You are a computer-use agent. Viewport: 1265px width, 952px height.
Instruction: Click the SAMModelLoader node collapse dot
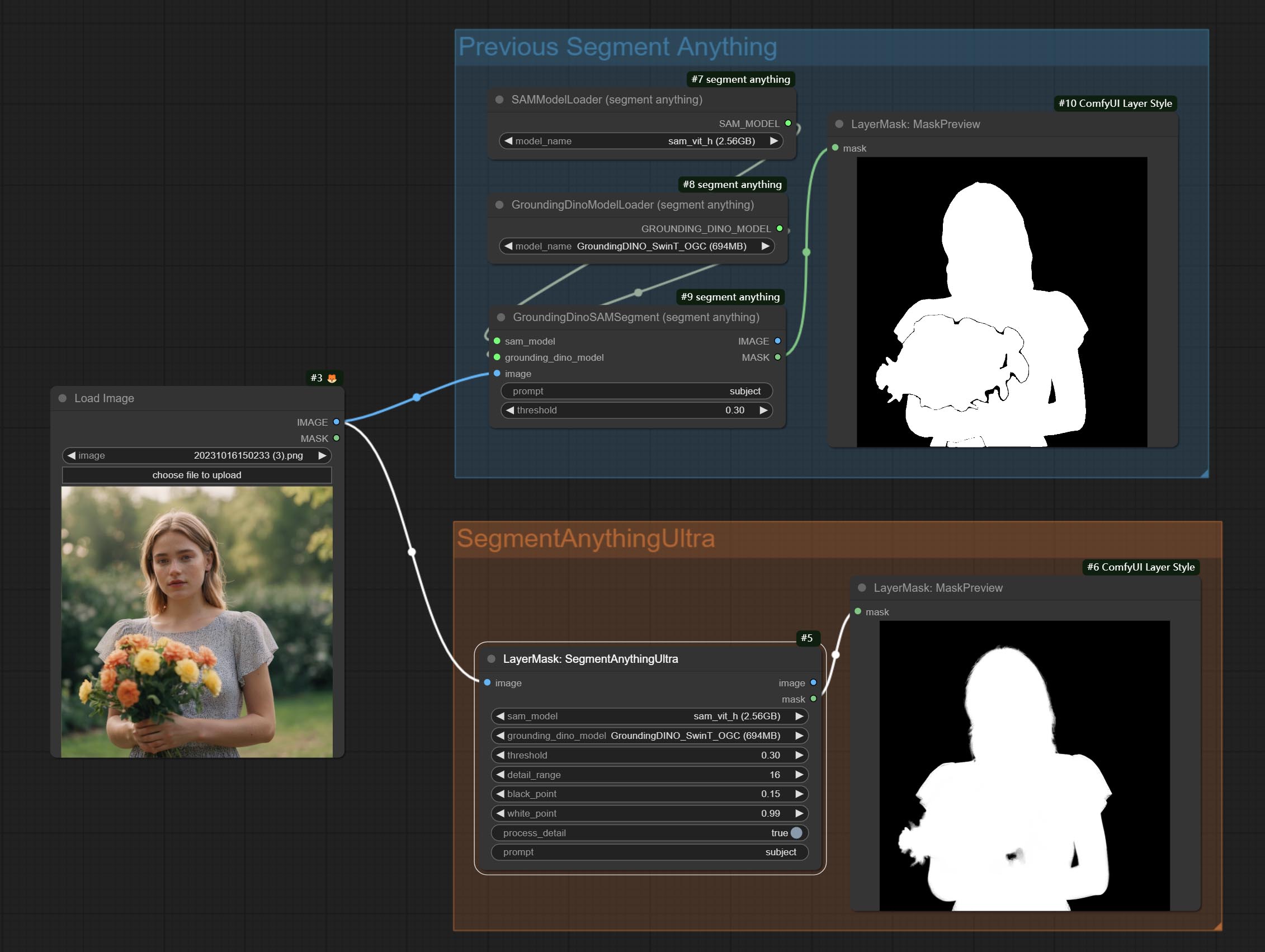(499, 100)
